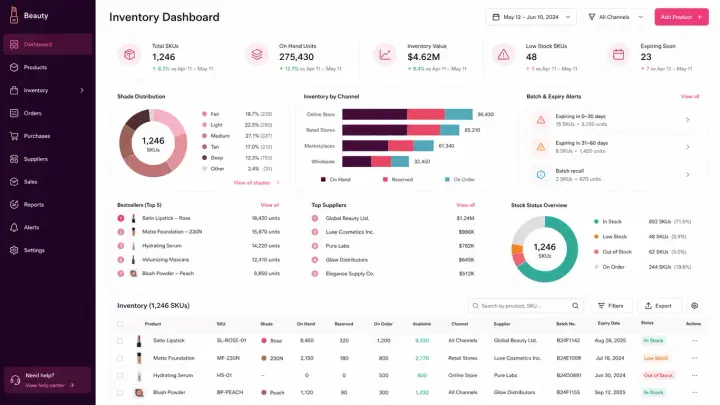Click the Purchases cart icon in sidebar
The width and height of the screenshot is (720, 405).
click(x=14, y=136)
